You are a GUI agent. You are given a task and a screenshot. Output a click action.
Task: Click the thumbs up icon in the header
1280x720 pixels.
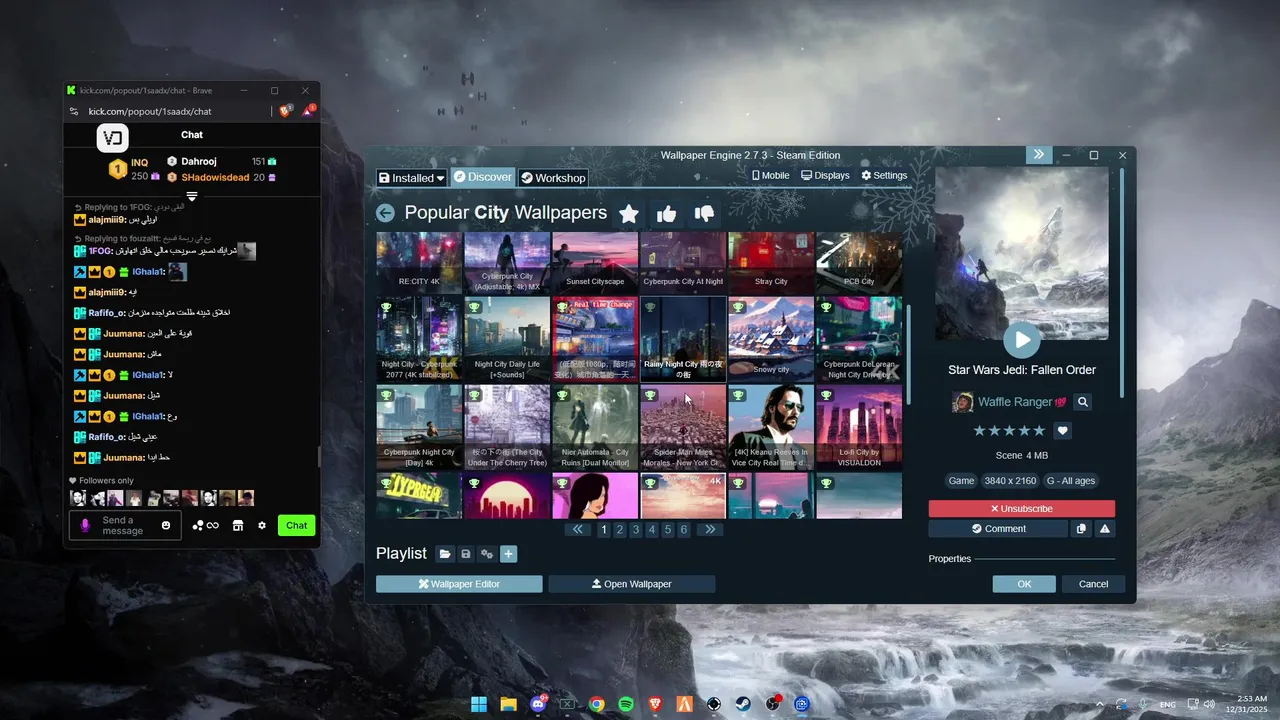tap(666, 213)
